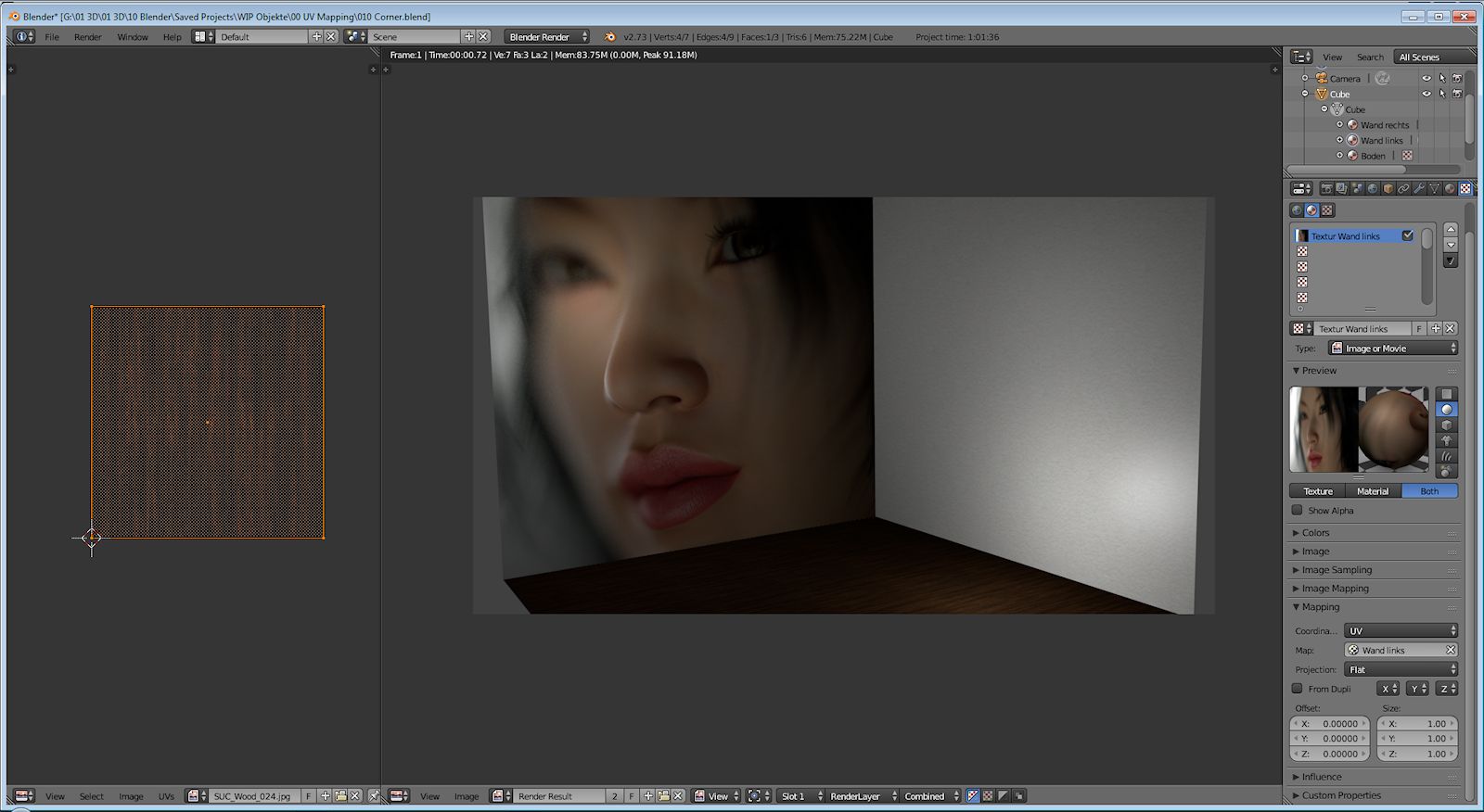
Task: Open the Select menu in UV editor
Action: tap(92, 796)
